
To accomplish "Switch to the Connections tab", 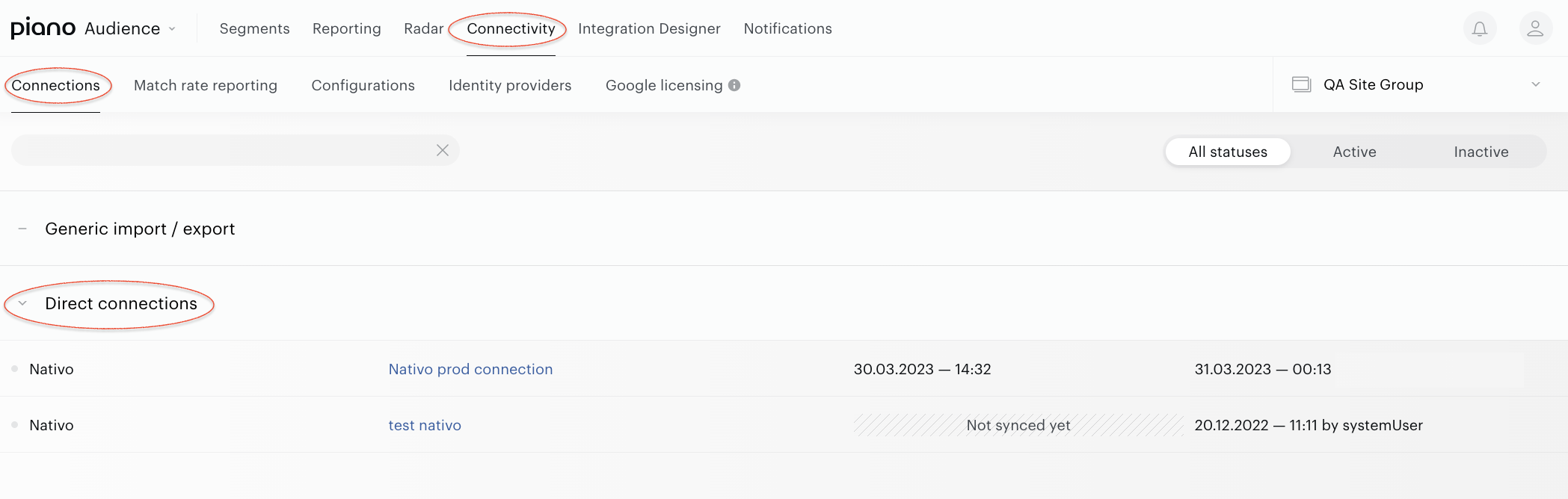I will pos(55,85).
